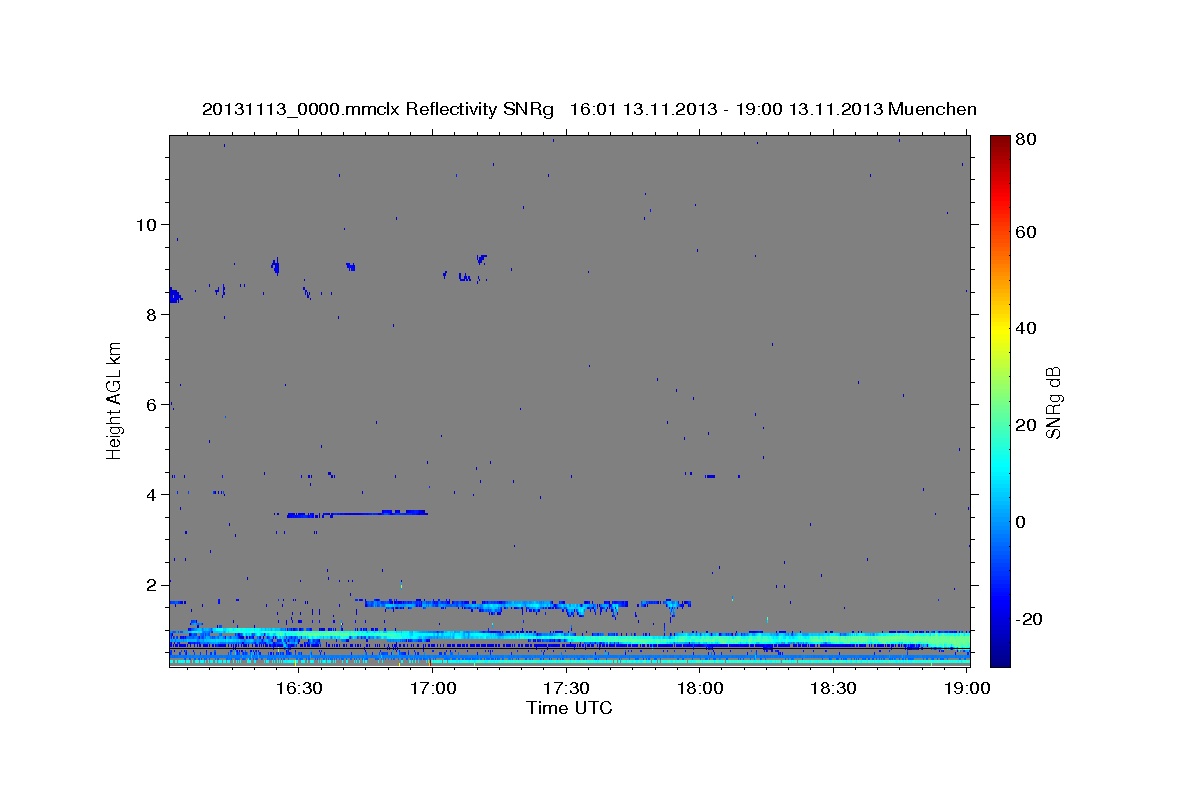Click the 17:00 time tick label
The image size is (1200, 800).
click(434, 688)
